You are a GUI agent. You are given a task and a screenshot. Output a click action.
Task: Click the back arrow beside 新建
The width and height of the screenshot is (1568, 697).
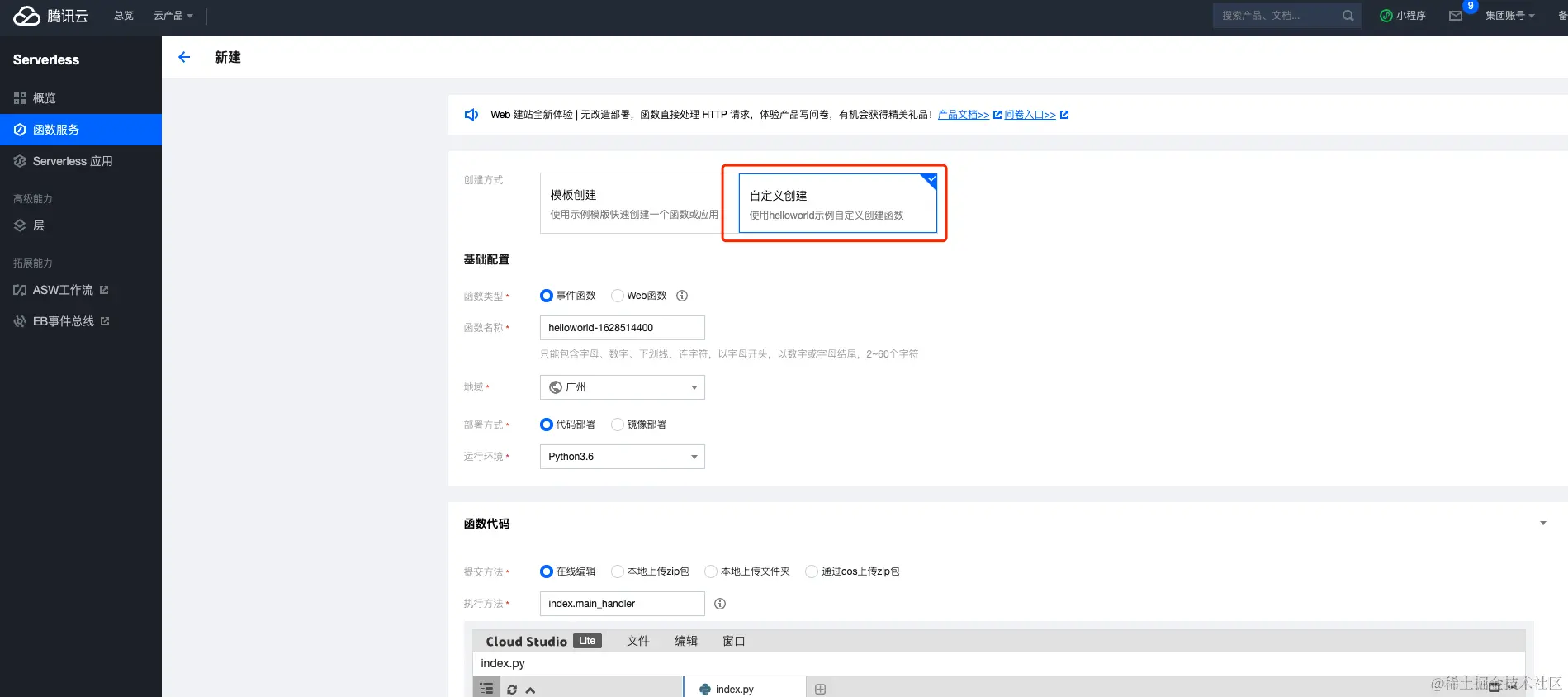click(184, 57)
